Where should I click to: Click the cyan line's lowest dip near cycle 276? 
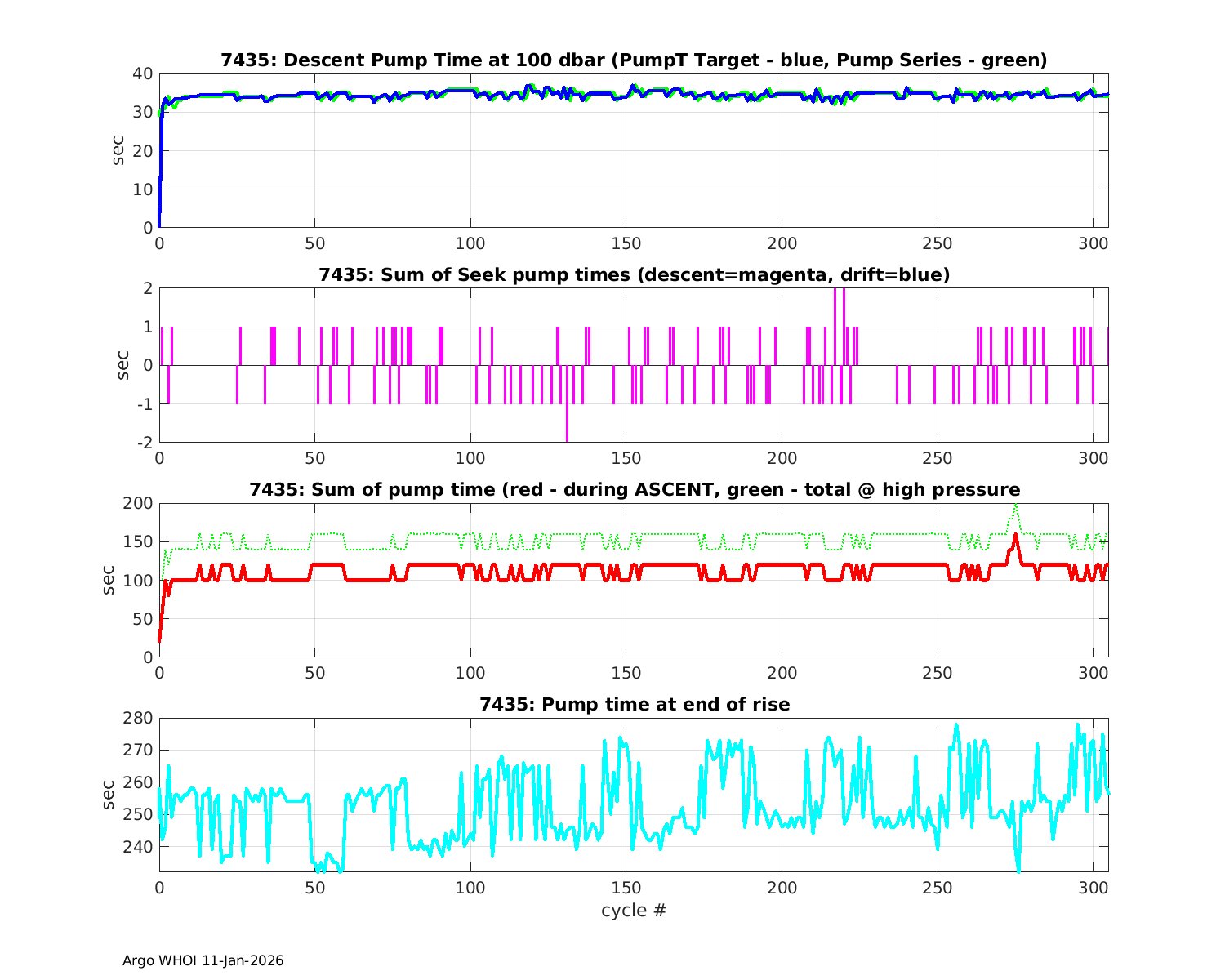(x=1018, y=869)
